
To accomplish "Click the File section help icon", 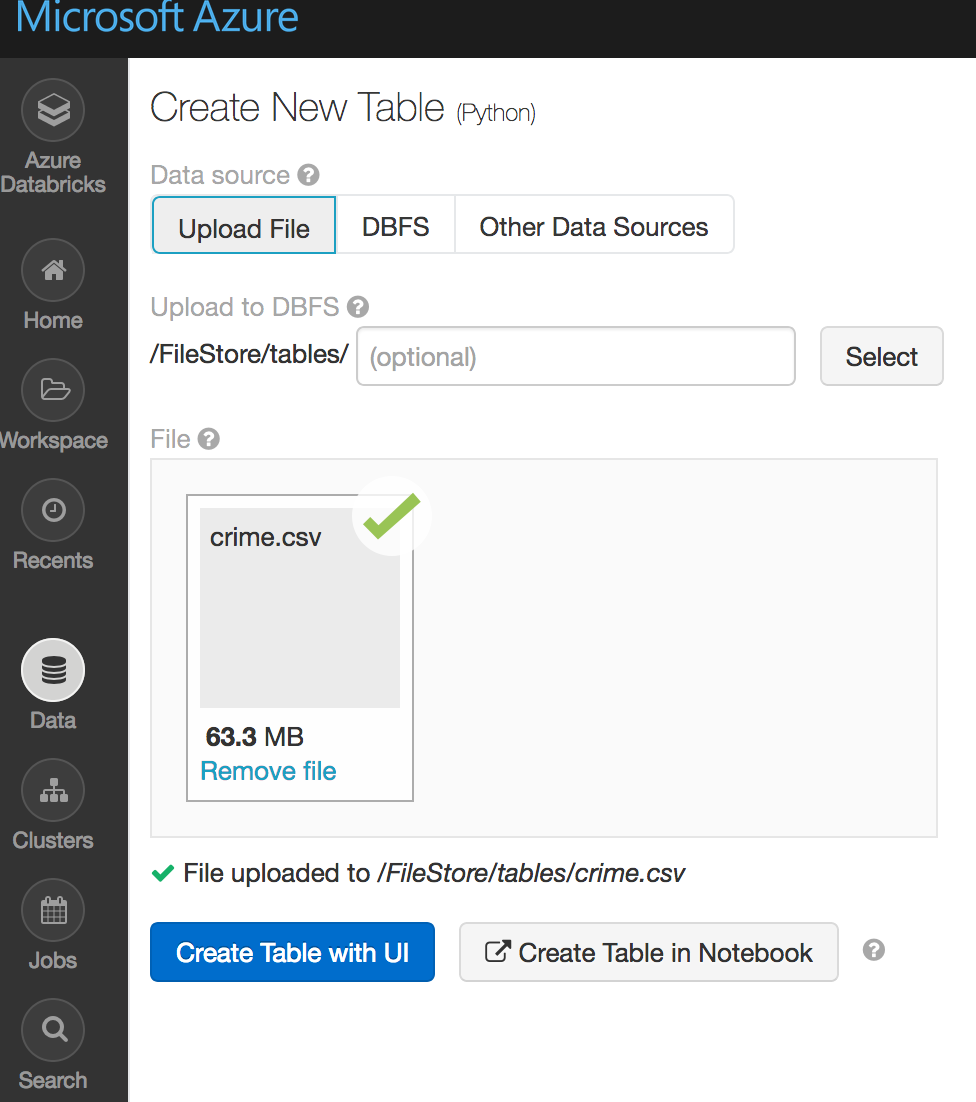I will (x=210, y=438).
